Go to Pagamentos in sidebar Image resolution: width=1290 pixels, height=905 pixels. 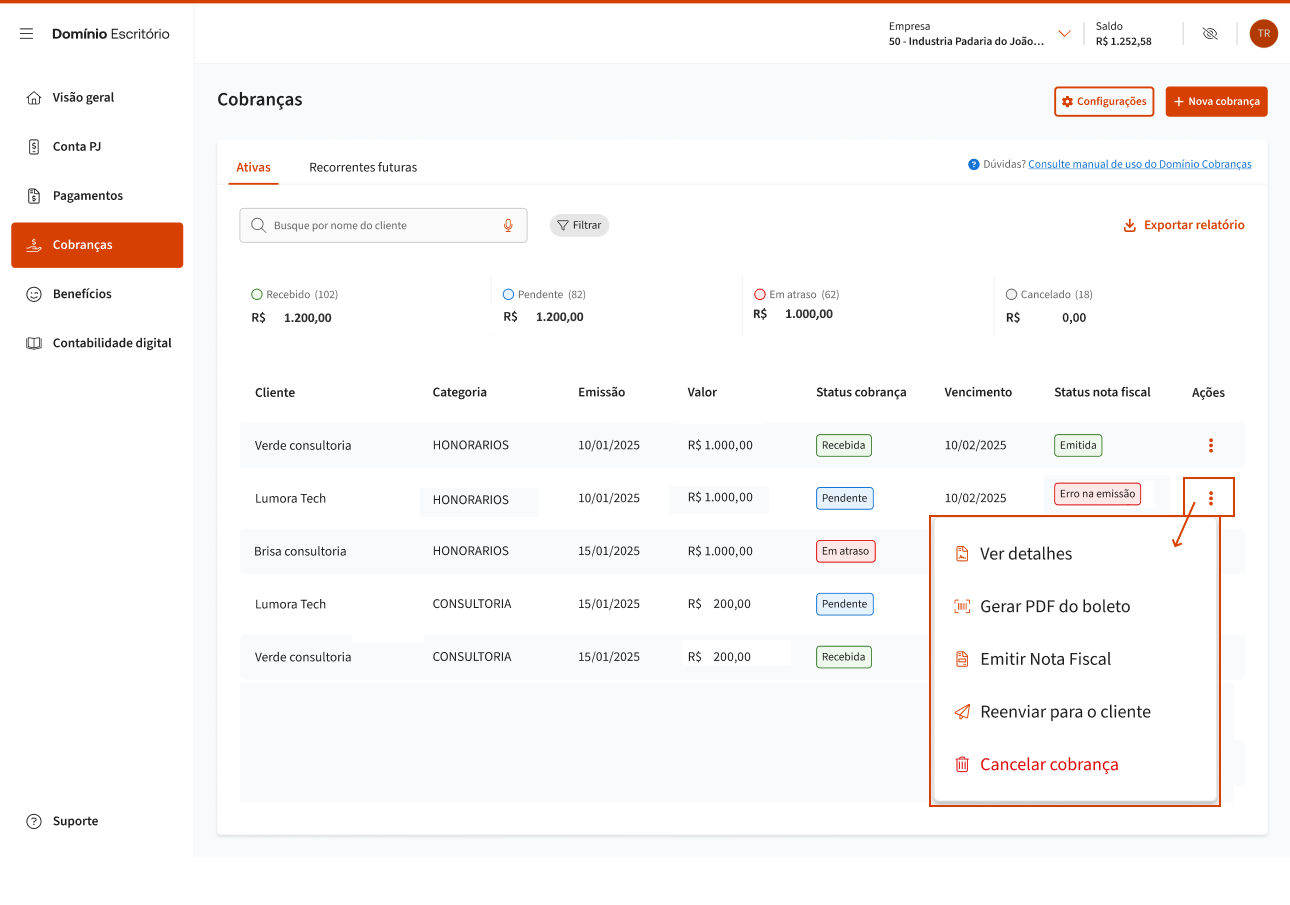click(87, 196)
